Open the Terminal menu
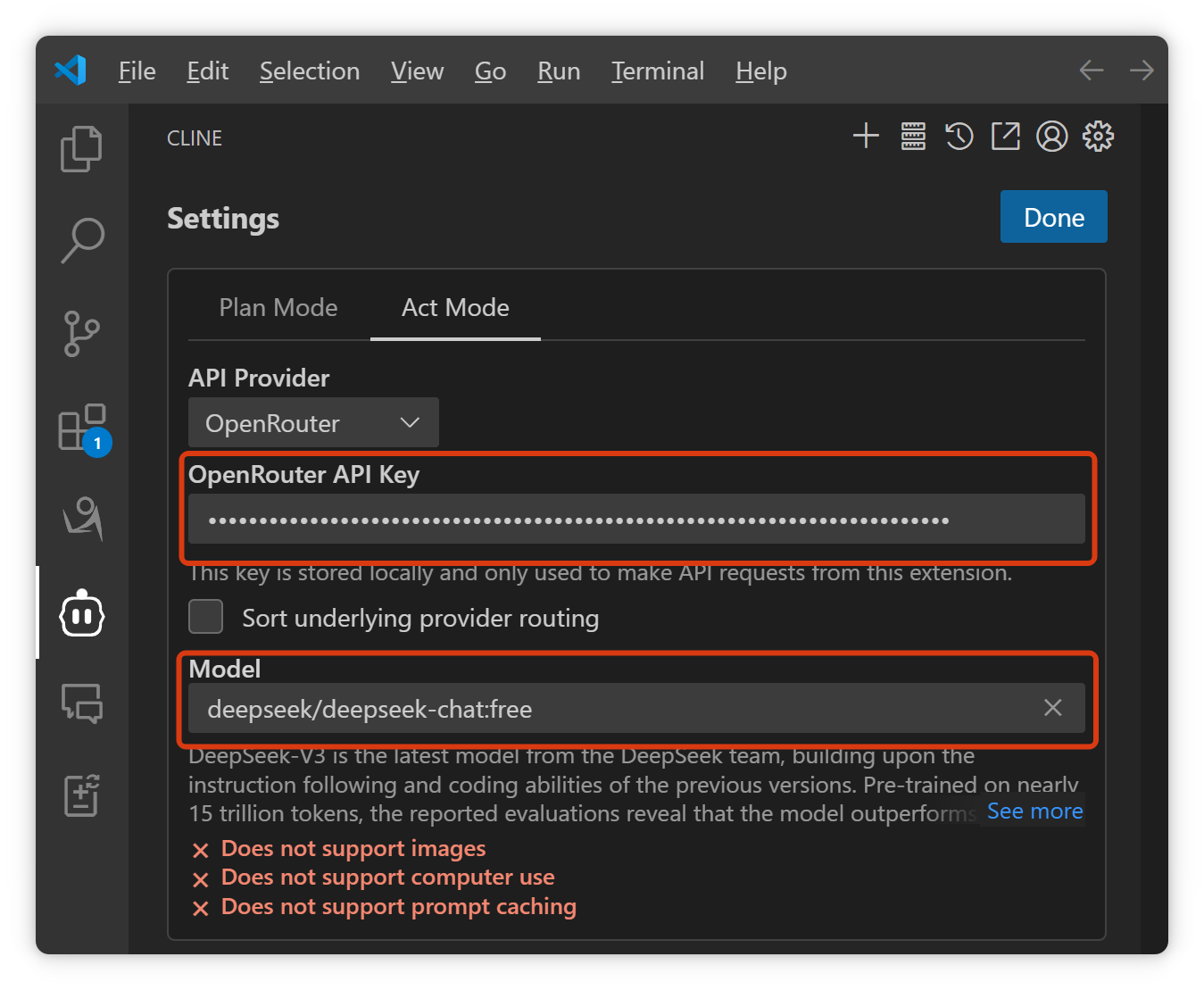Viewport: 1204px width, 990px height. click(658, 71)
